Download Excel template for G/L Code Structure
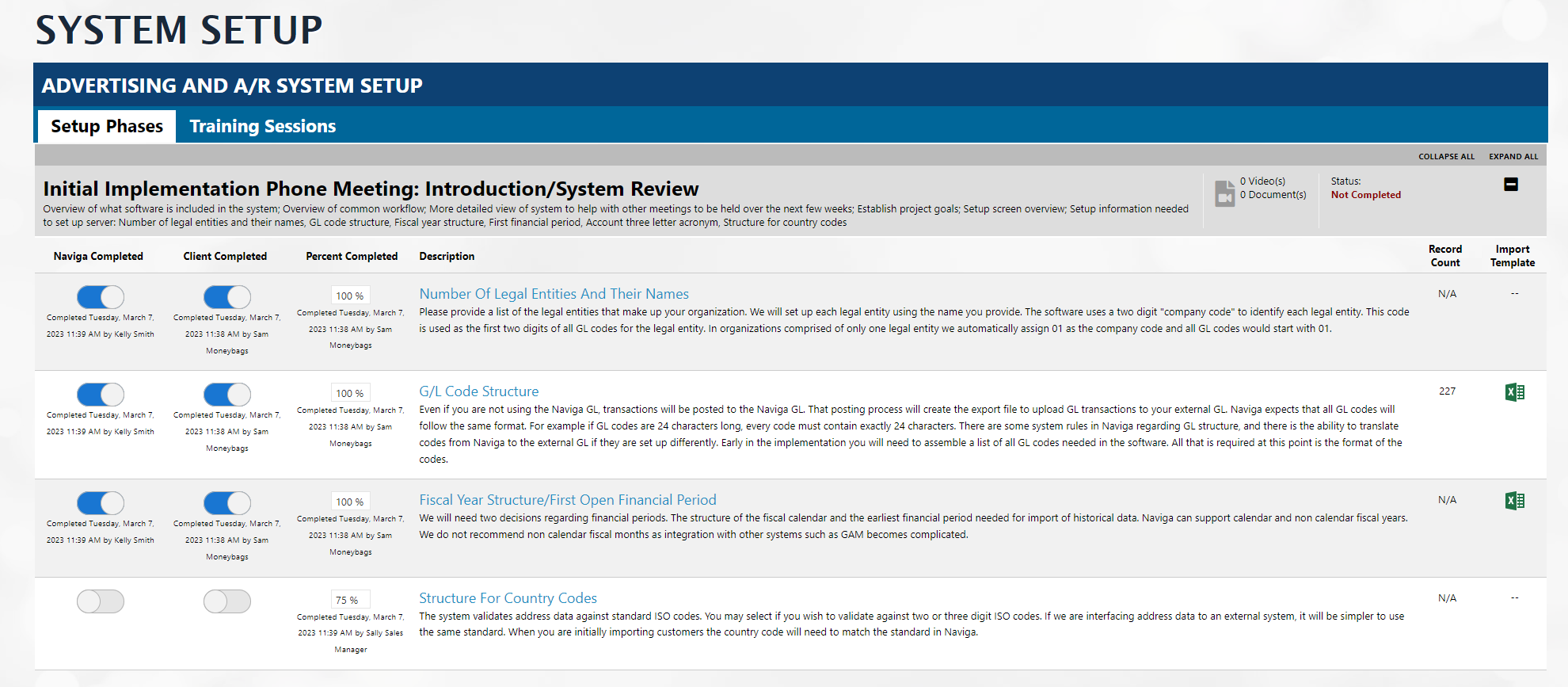 pos(1514,392)
